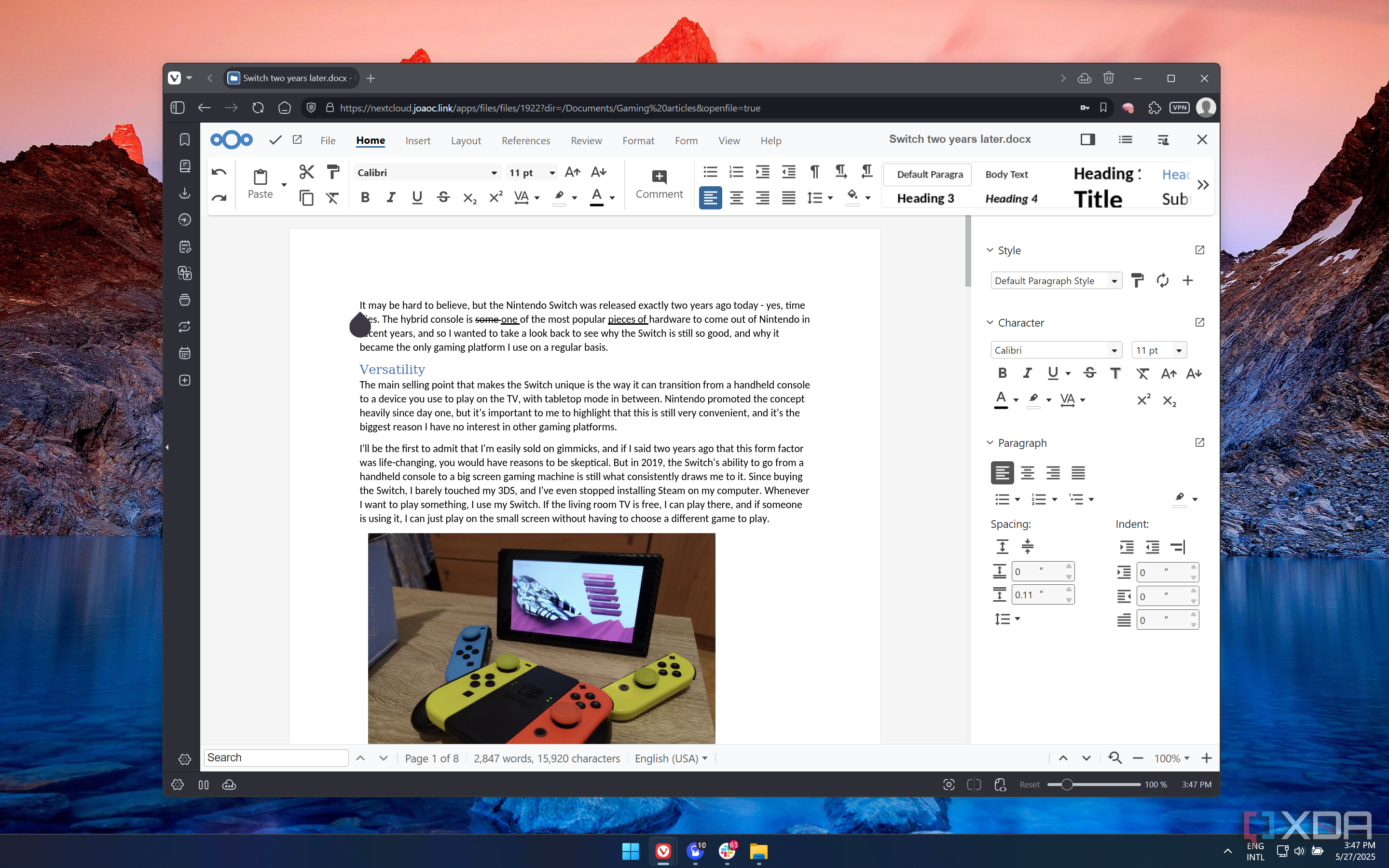
Task: Click the ribbon Strikethrough button
Action: [x=443, y=197]
